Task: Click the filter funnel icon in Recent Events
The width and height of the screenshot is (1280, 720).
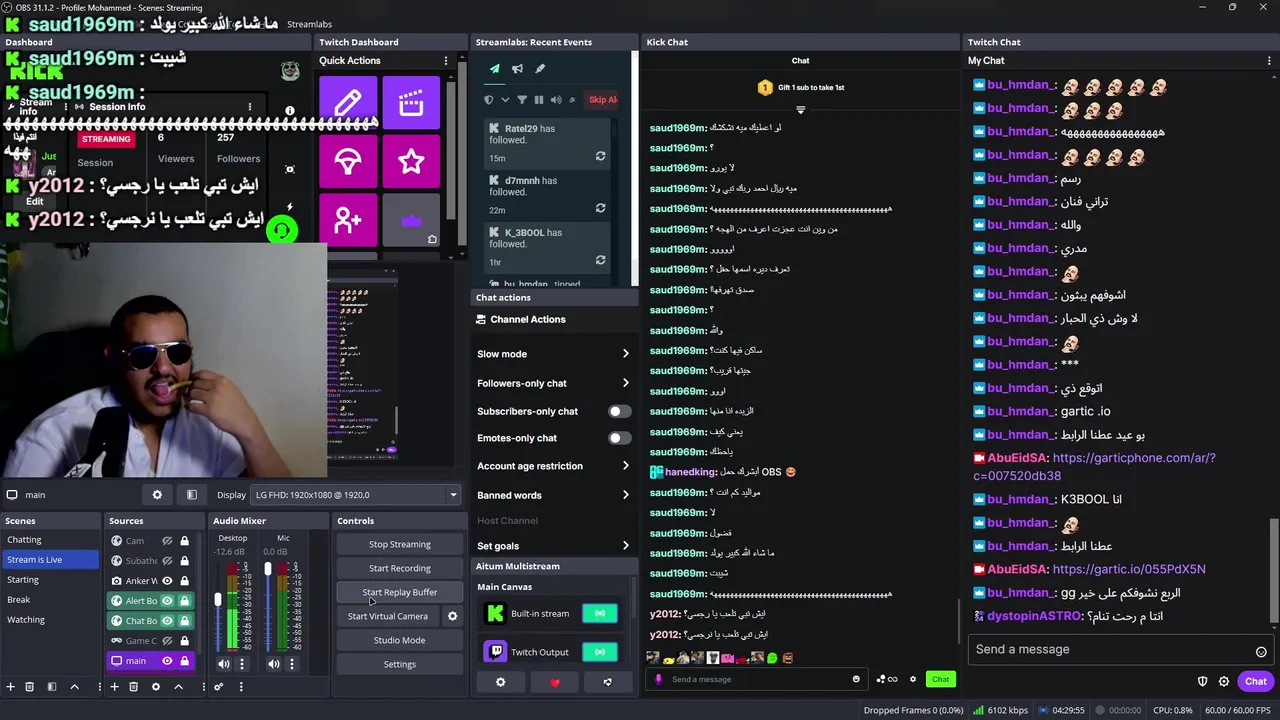Action: tap(522, 100)
